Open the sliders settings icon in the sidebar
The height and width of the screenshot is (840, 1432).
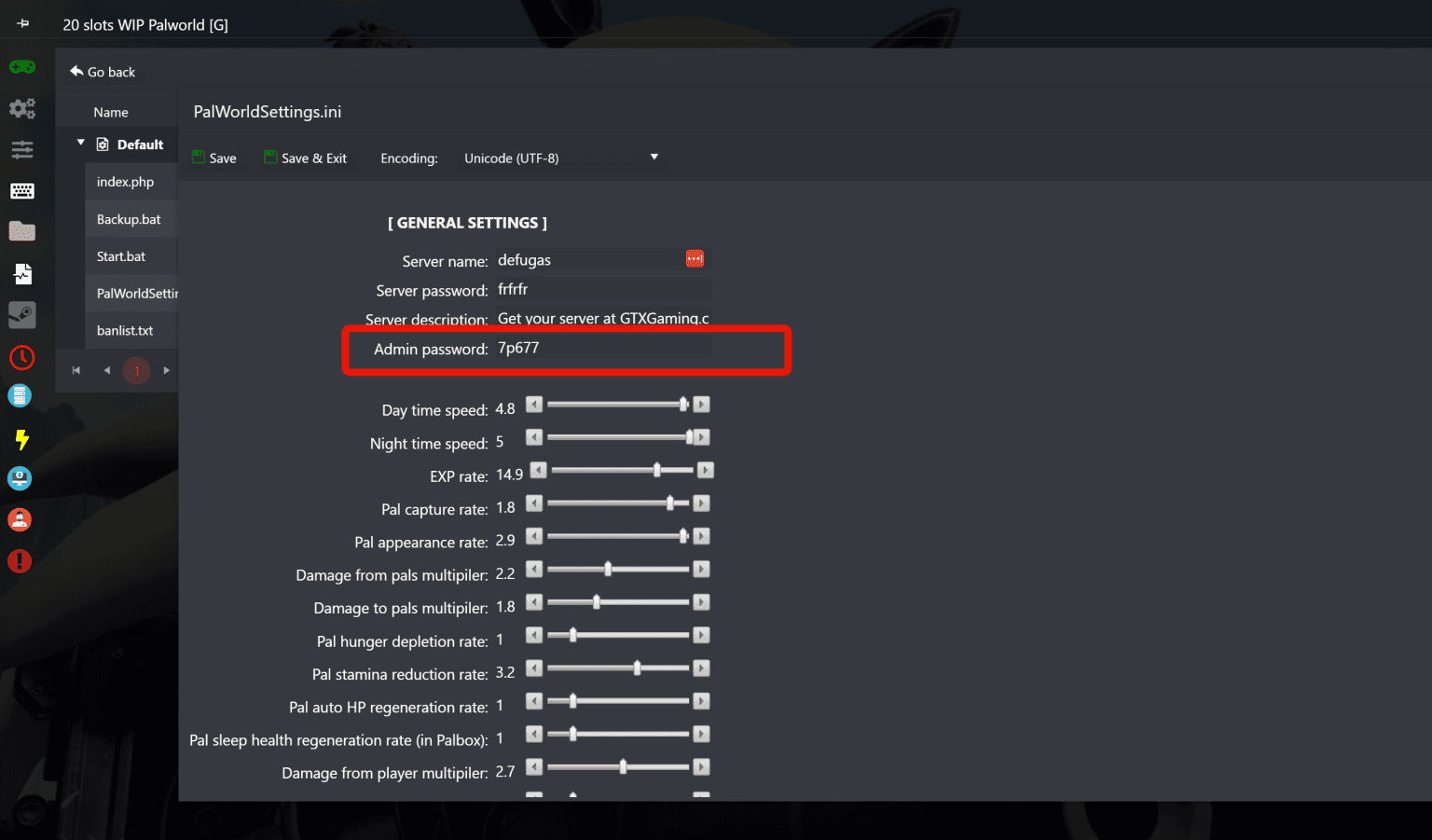[x=21, y=149]
